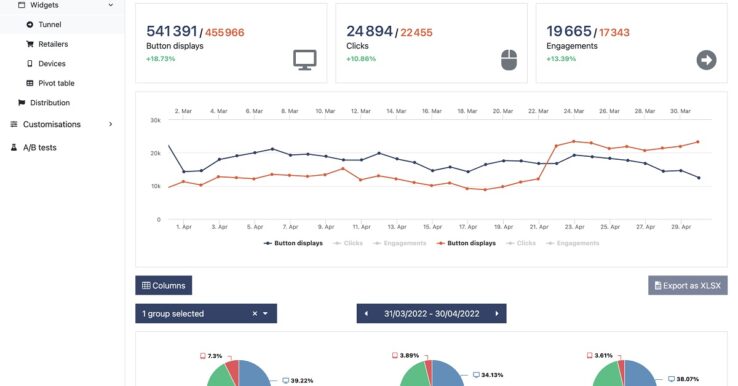This screenshot has height=386, width=738.
Task: Export the data as XLSX
Action: point(688,285)
